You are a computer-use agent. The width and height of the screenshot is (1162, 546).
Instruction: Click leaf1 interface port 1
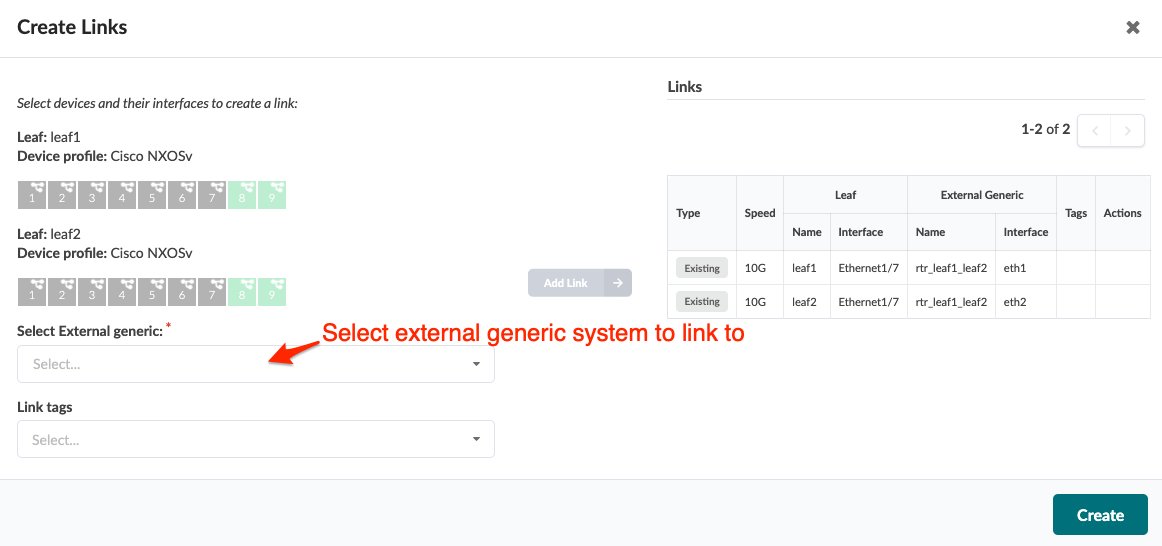[x=32, y=194]
